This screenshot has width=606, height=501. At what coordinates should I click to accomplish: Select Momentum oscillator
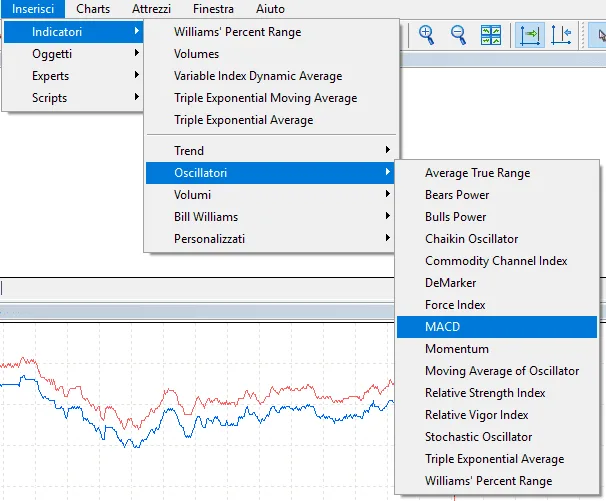click(497, 349)
